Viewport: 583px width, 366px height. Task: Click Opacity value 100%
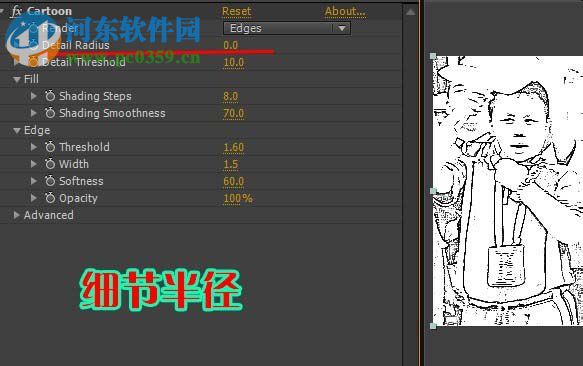(x=238, y=199)
